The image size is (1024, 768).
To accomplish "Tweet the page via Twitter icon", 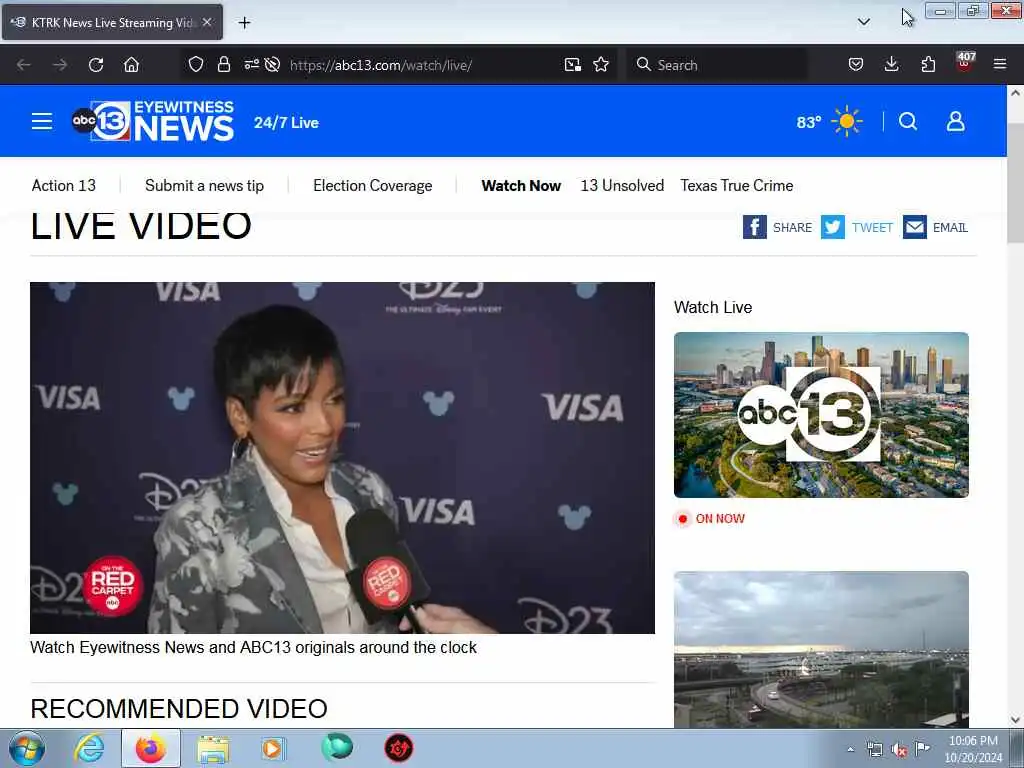I will (x=833, y=227).
